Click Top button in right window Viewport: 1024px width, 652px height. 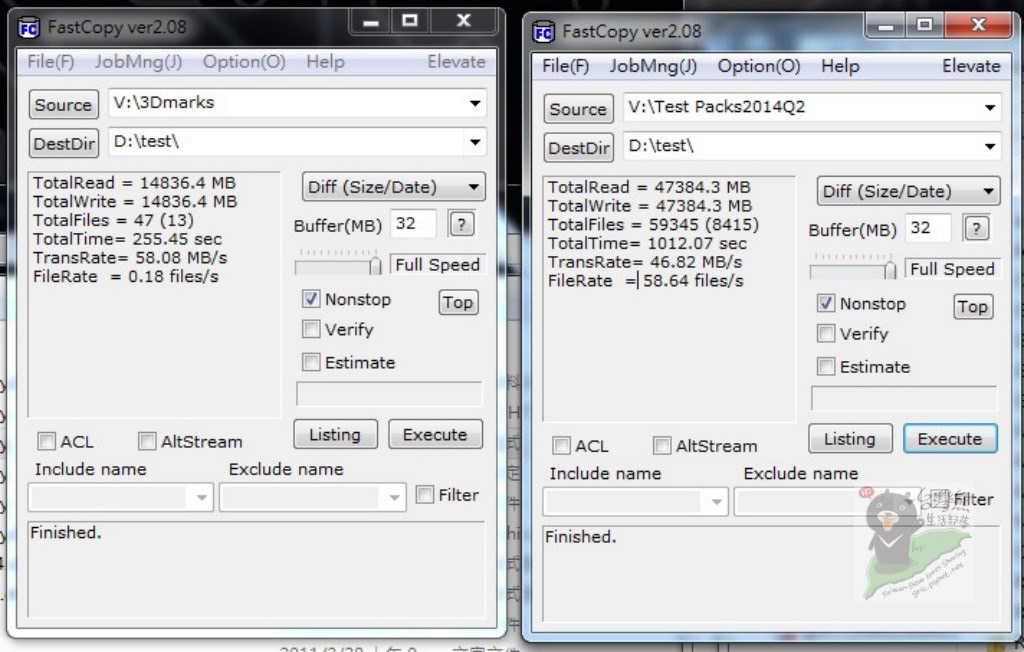[972, 306]
